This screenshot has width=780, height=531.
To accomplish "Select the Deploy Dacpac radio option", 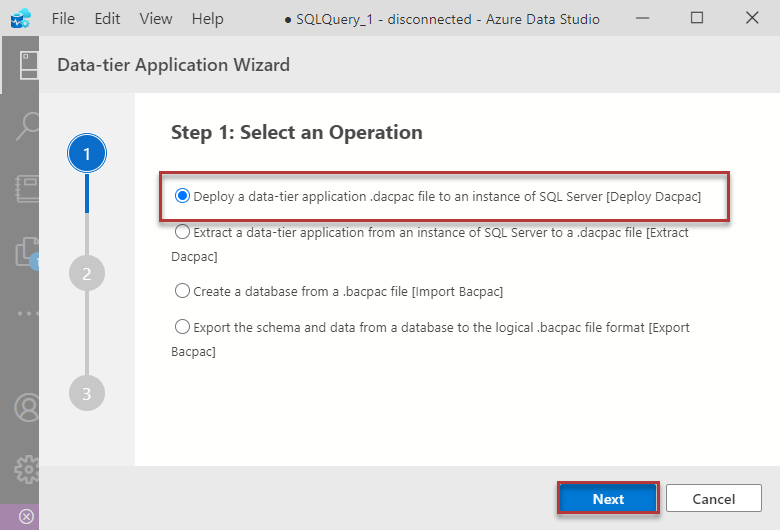I will (x=182, y=196).
